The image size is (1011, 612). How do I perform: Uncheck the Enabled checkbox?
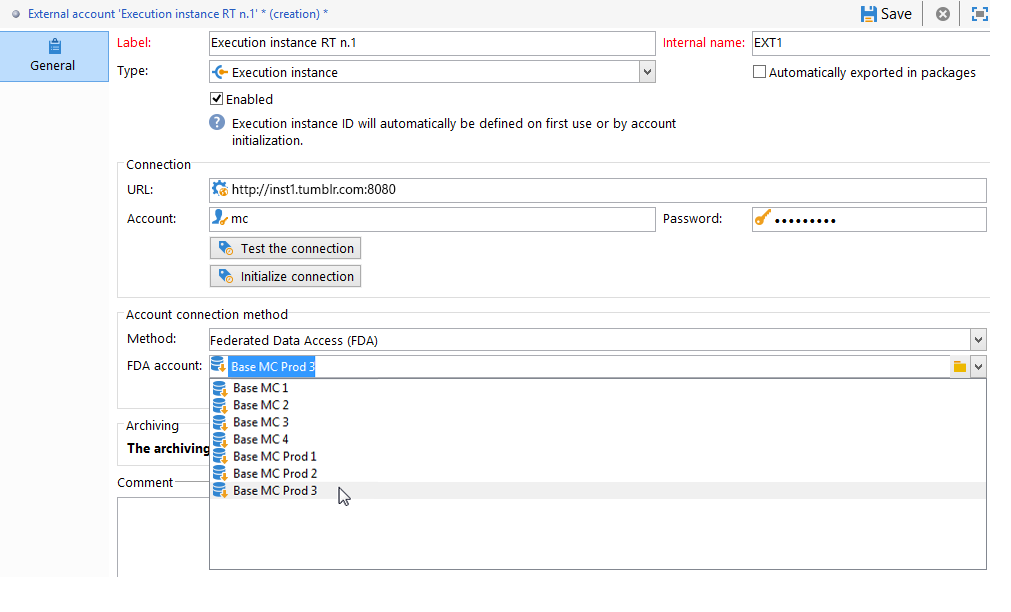pyautogui.click(x=217, y=99)
